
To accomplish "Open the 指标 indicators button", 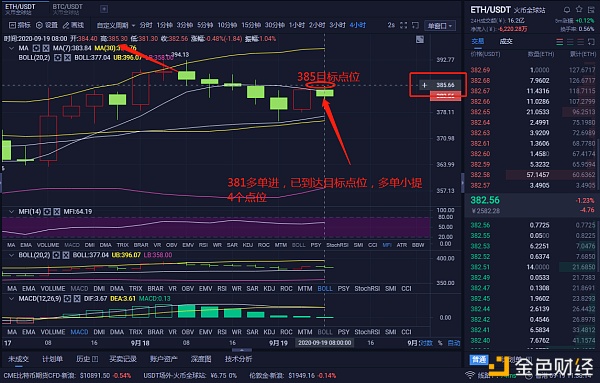I will 19,25.
